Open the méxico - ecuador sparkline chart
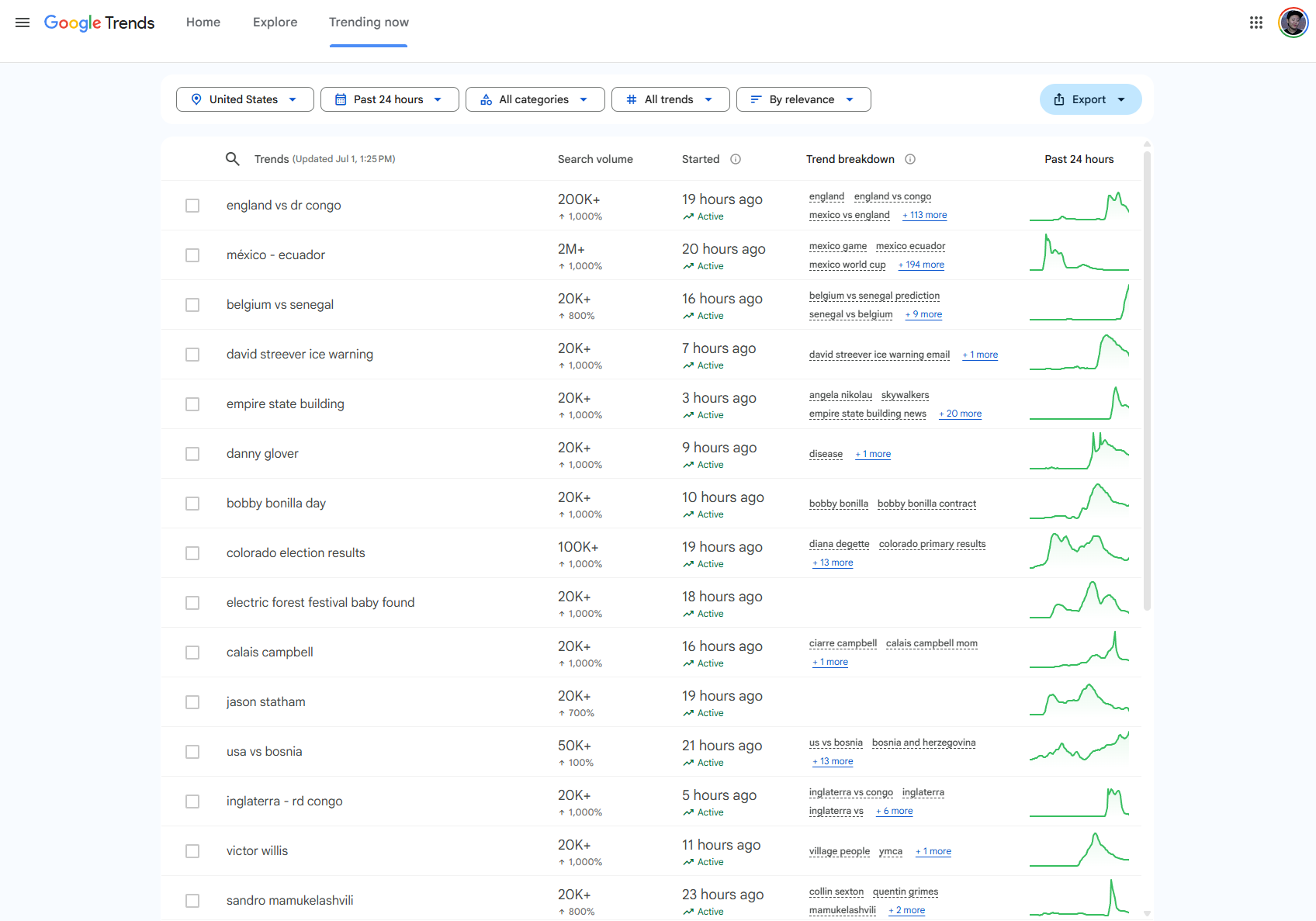 tap(1079, 253)
